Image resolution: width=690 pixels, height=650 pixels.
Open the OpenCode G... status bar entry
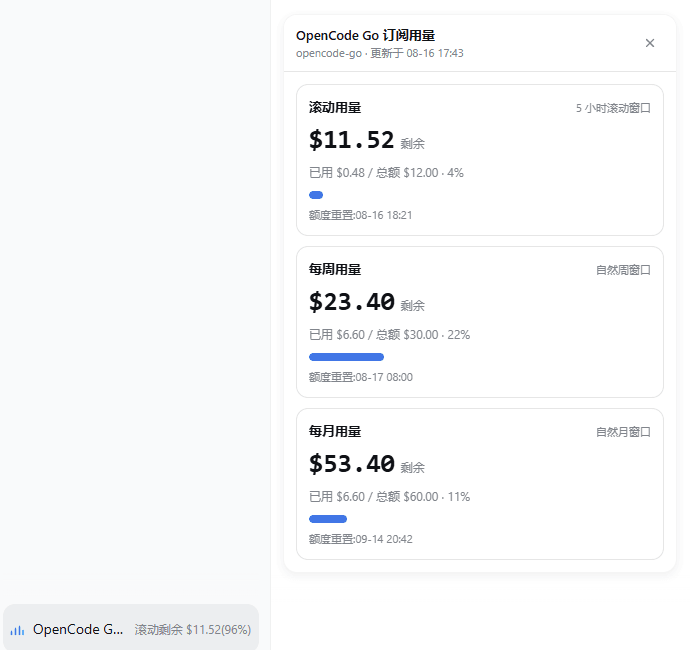pyautogui.click(x=131, y=629)
